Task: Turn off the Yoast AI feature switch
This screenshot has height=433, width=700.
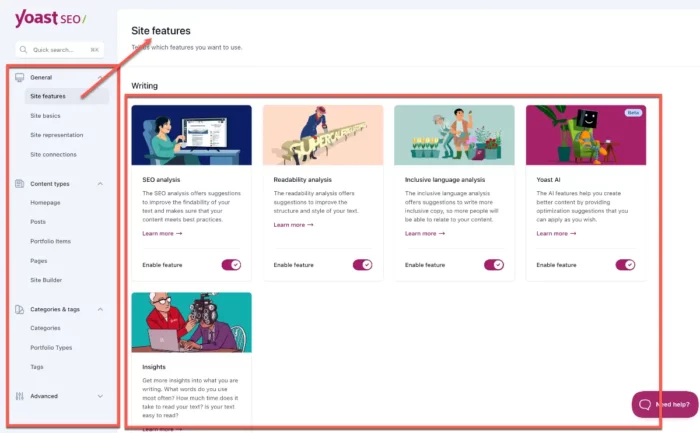Action: click(625, 265)
